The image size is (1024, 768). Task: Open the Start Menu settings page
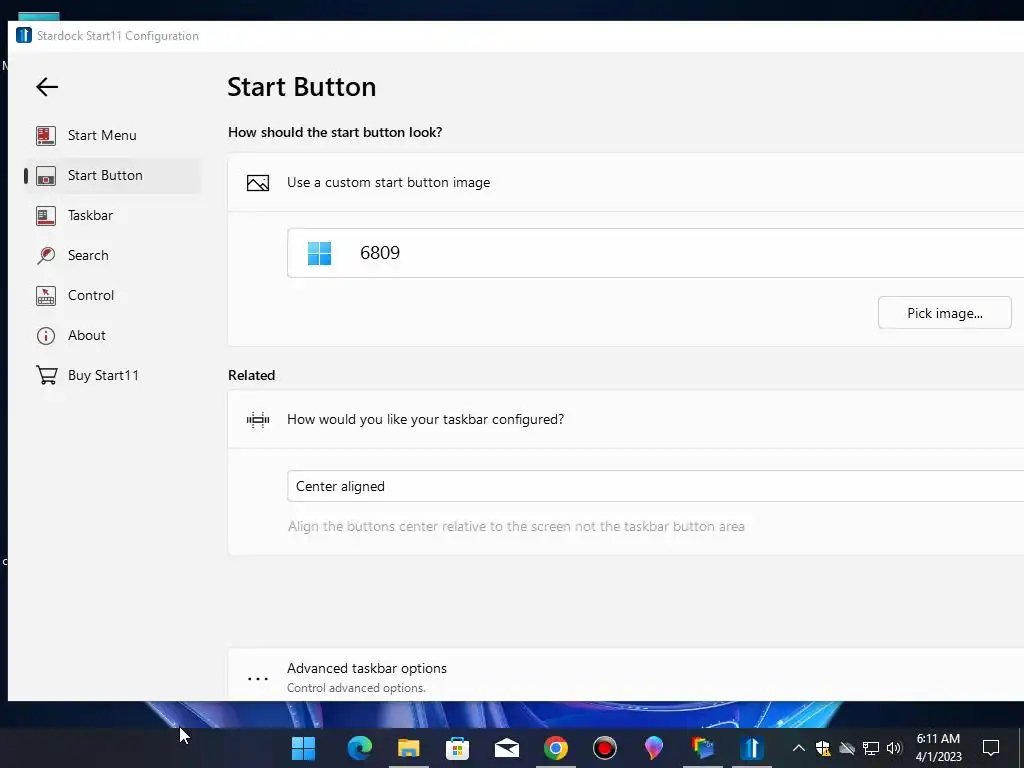pos(112,135)
